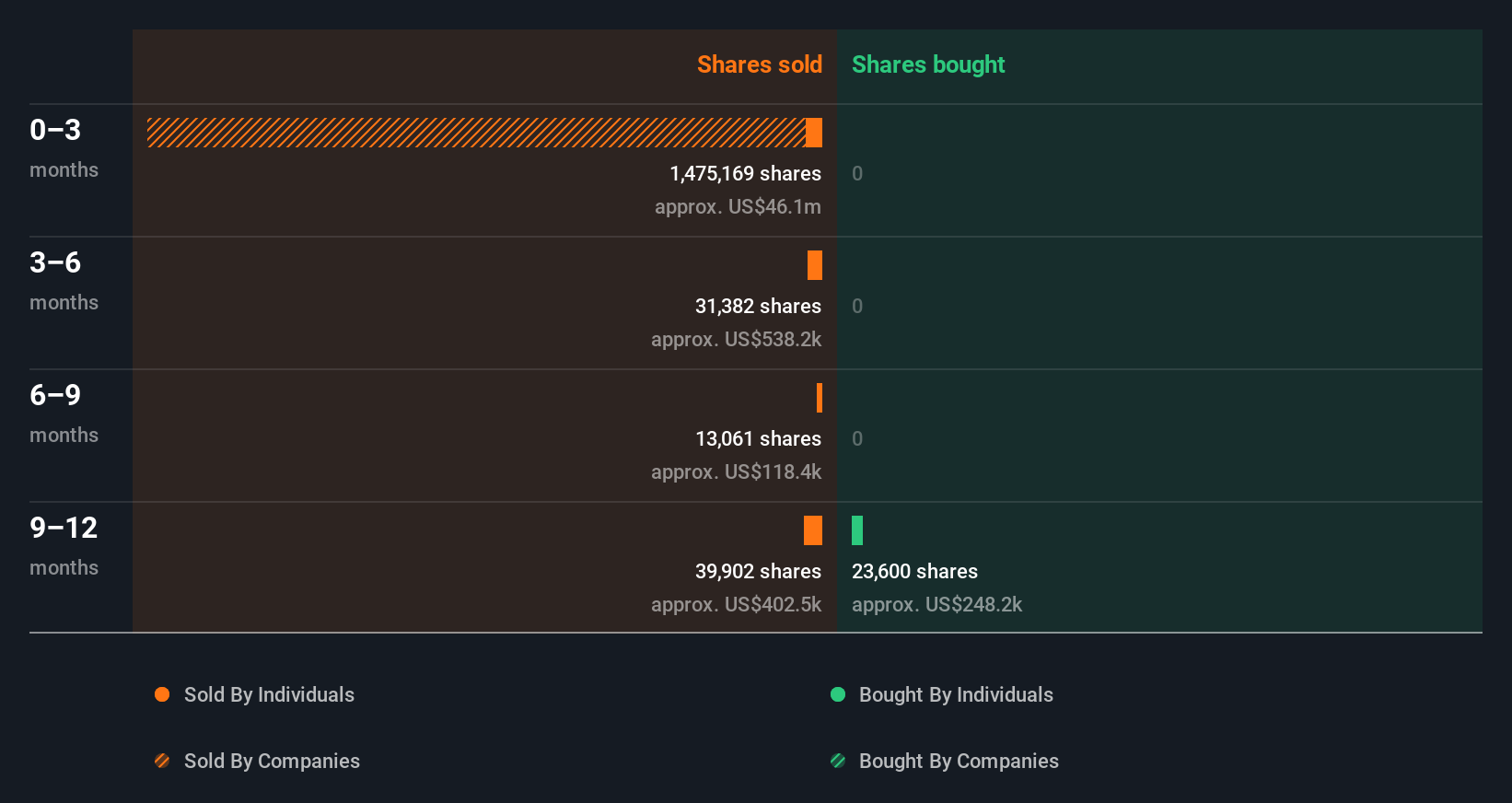Click the 9–12 months row label
This screenshot has height=803, width=1512.
pyautogui.click(x=64, y=545)
